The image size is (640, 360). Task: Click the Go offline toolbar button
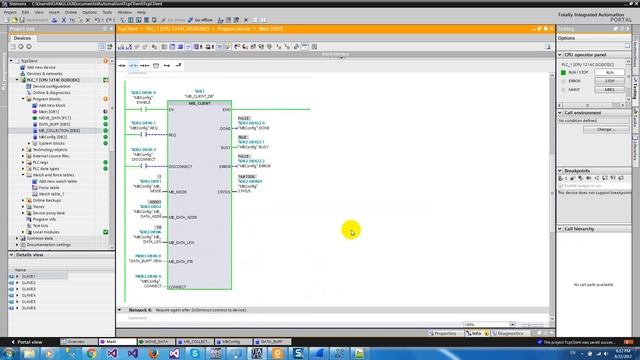click(200, 20)
